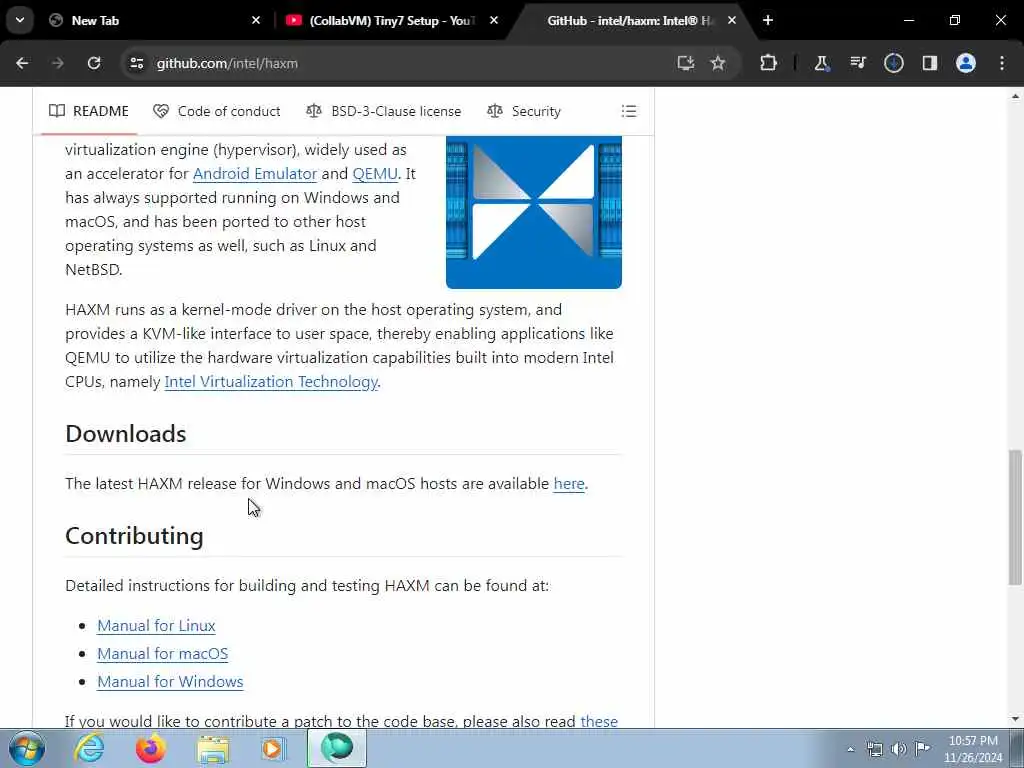This screenshot has width=1024, height=768.
Task: Click the scrollbar down arrow
Action: coord(1015,719)
